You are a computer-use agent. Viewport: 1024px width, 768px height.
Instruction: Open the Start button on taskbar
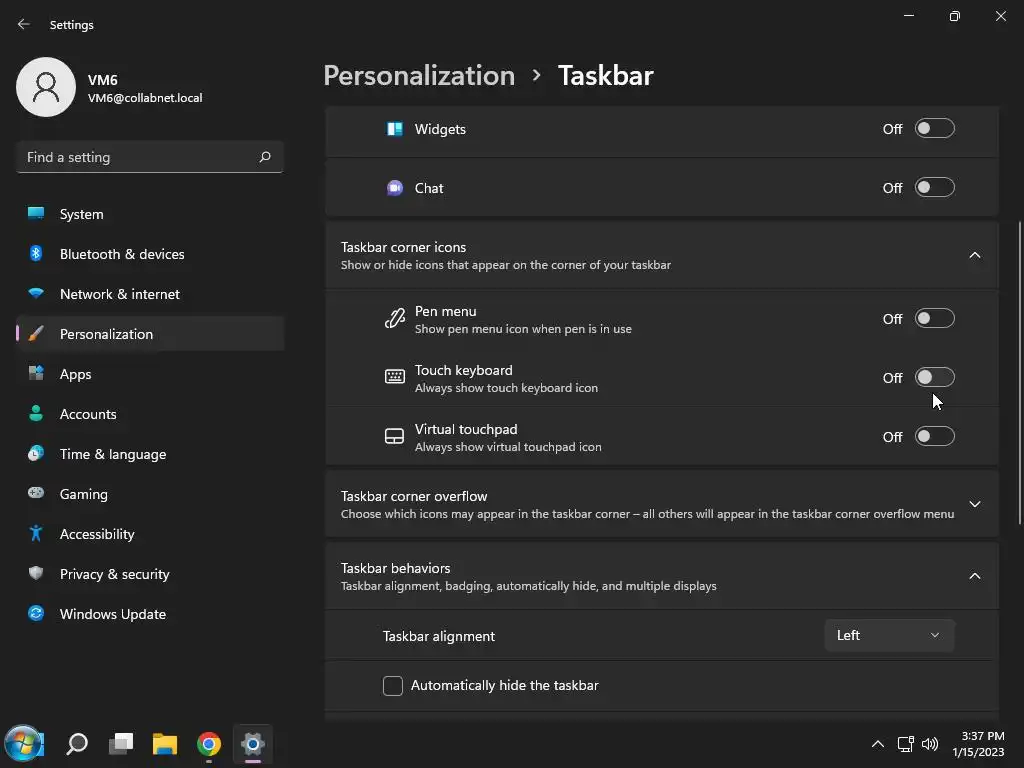24,743
